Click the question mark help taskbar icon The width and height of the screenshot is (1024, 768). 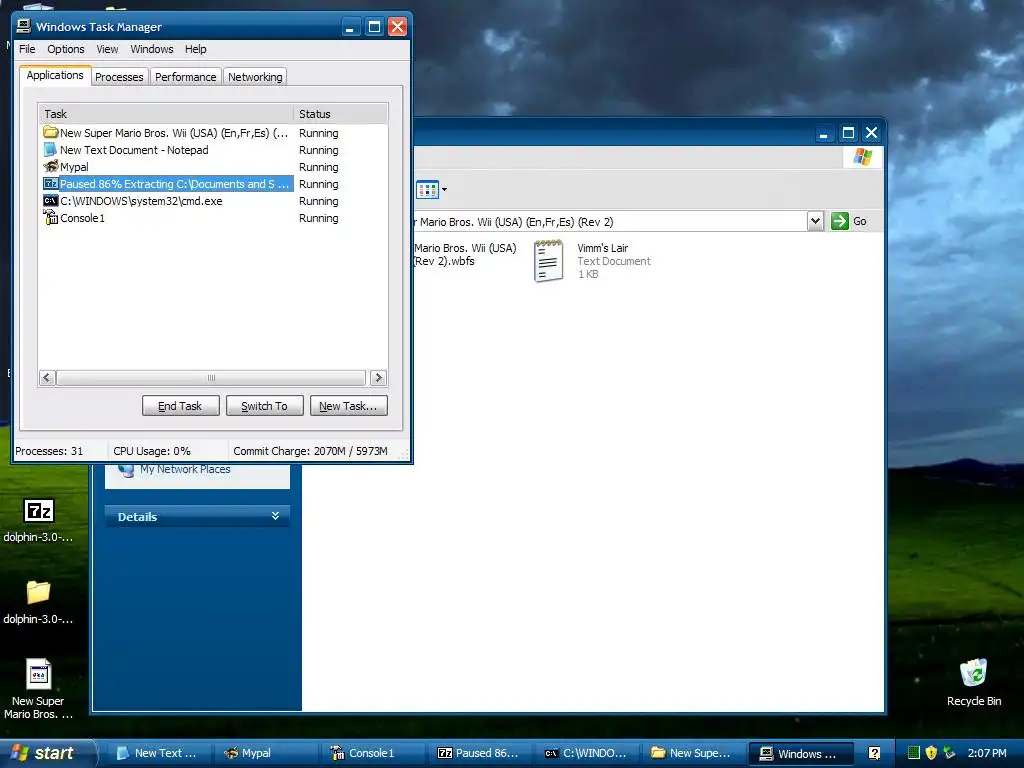click(x=874, y=753)
